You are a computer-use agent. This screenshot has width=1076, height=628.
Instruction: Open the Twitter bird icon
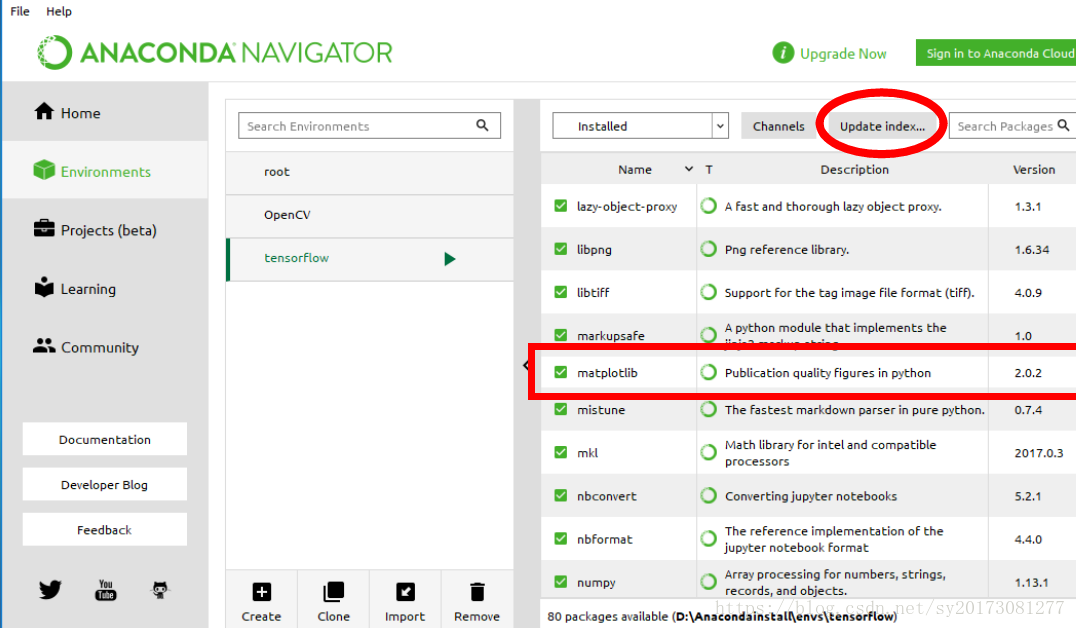coord(50,590)
